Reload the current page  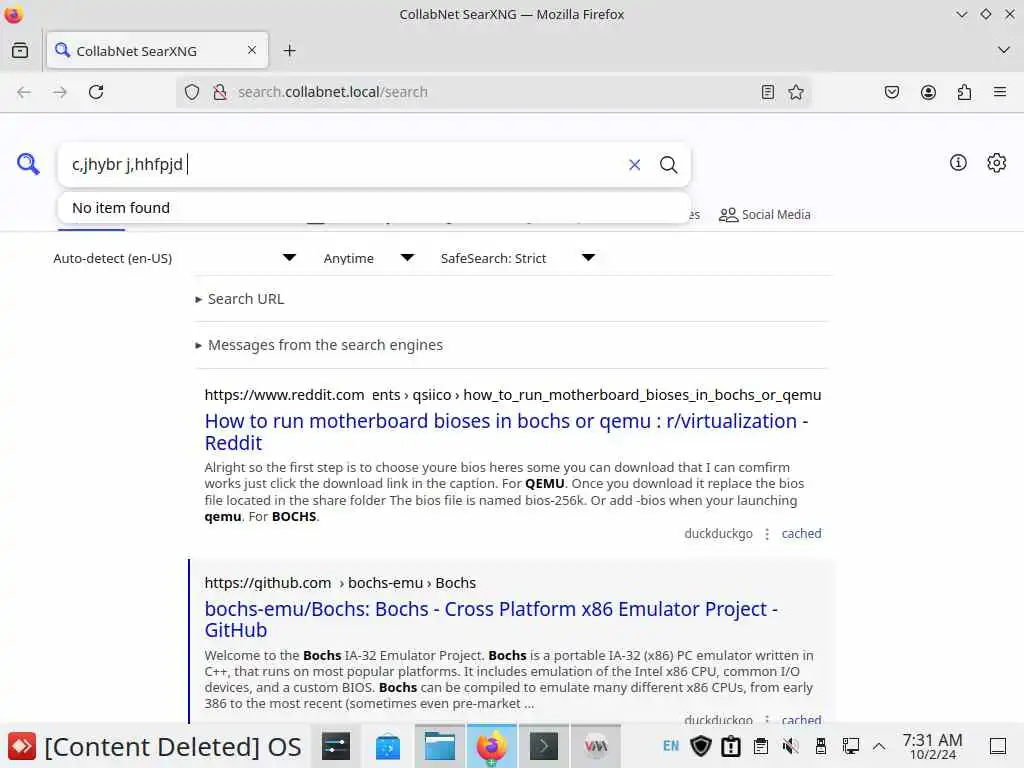click(x=96, y=92)
